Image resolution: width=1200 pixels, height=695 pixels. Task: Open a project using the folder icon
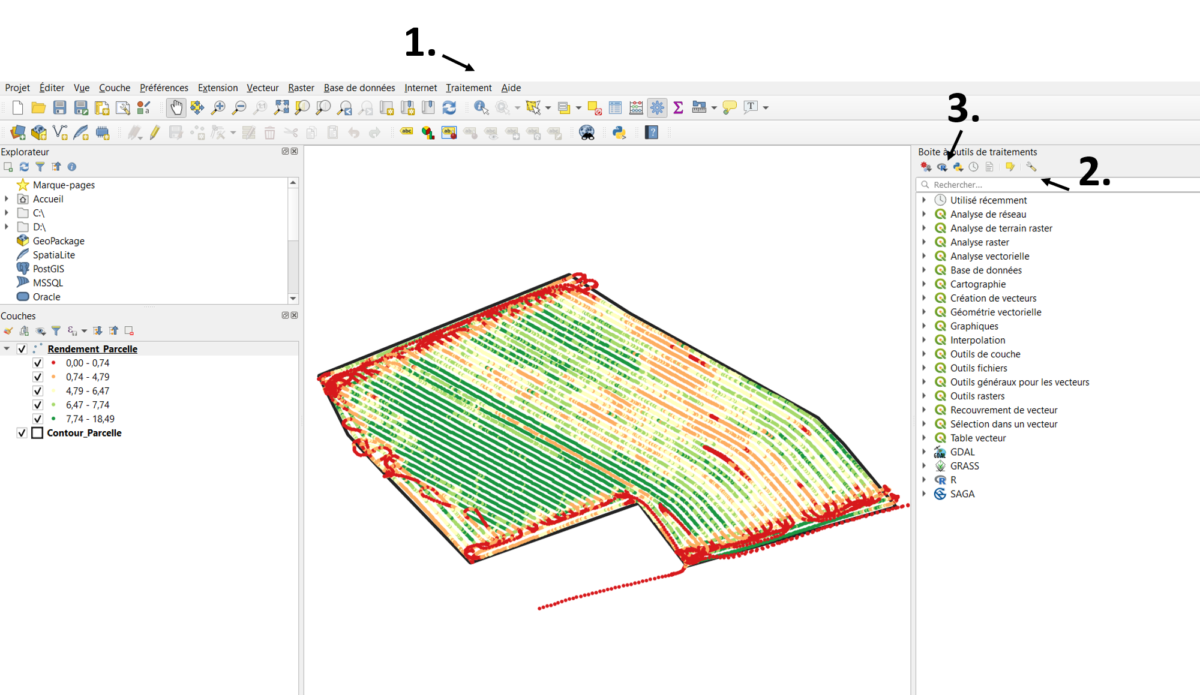[x=38, y=107]
